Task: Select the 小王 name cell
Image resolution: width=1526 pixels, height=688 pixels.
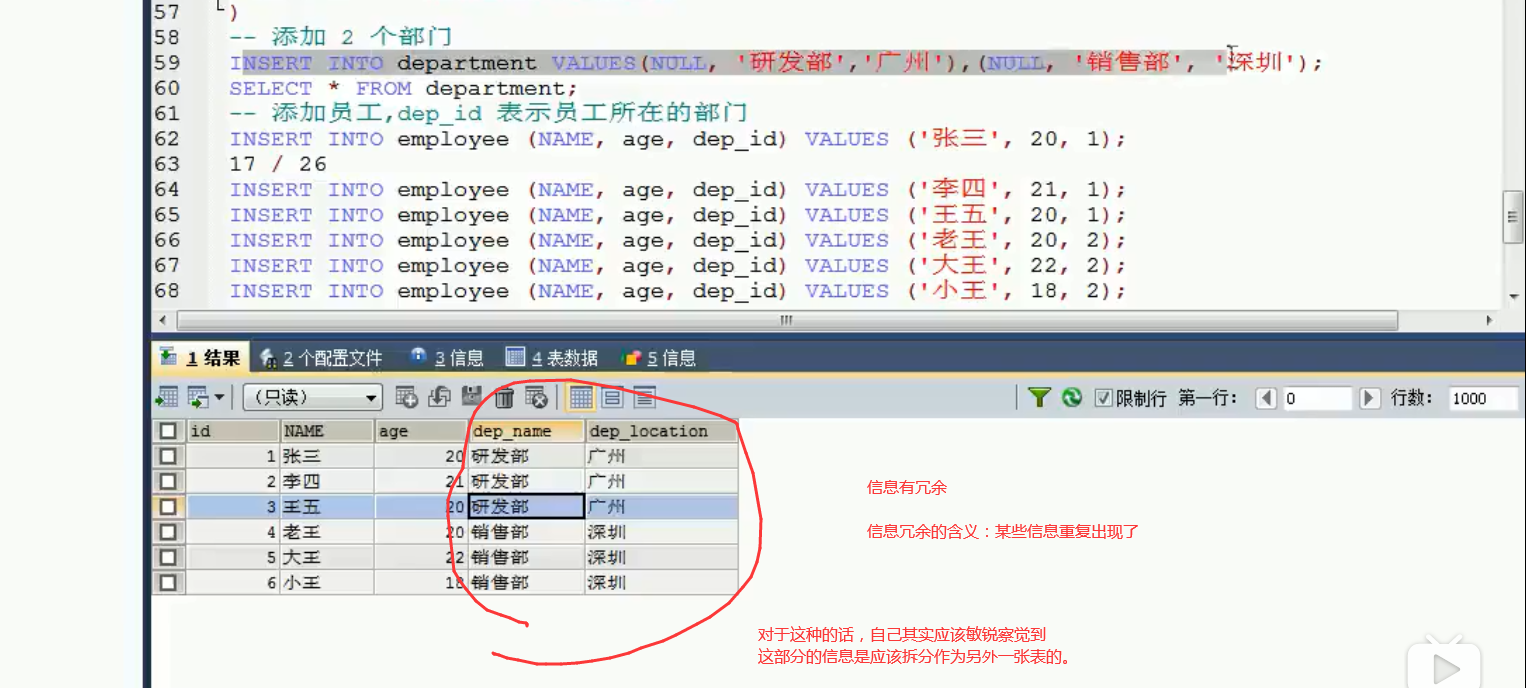Action: (x=327, y=582)
